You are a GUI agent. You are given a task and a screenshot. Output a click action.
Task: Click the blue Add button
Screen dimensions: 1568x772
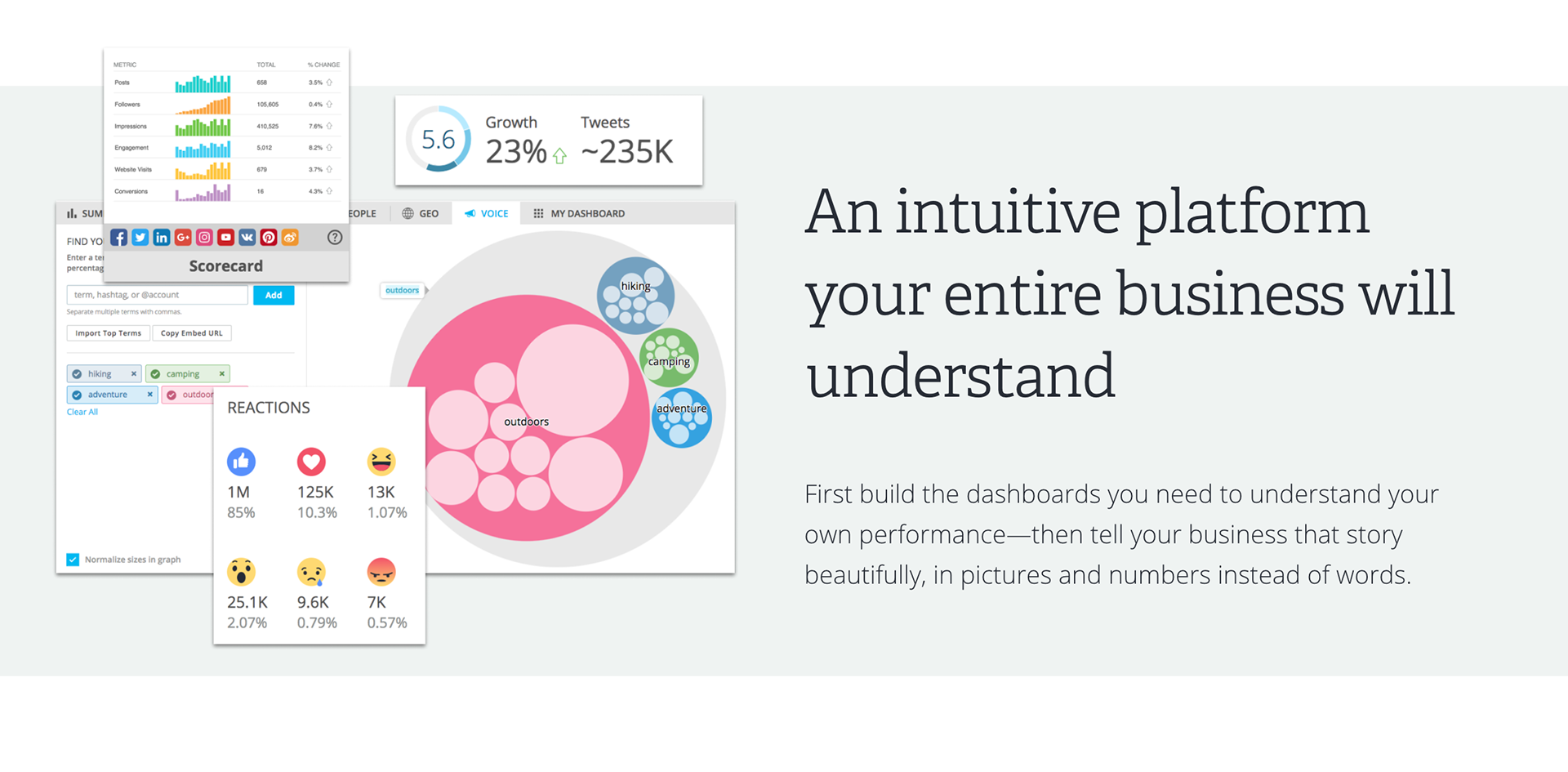click(274, 295)
